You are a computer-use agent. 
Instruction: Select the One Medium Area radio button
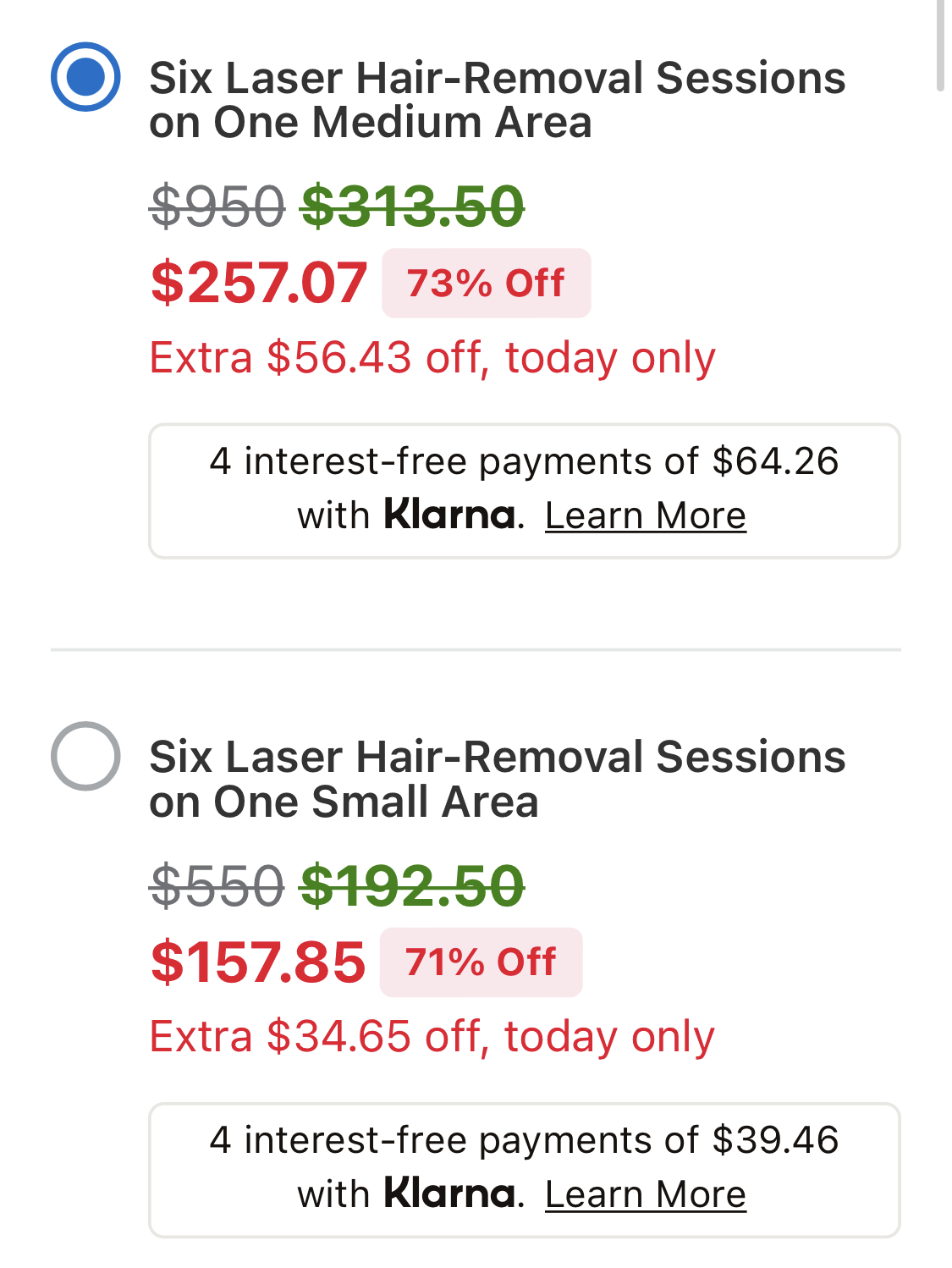pyautogui.click(x=85, y=77)
